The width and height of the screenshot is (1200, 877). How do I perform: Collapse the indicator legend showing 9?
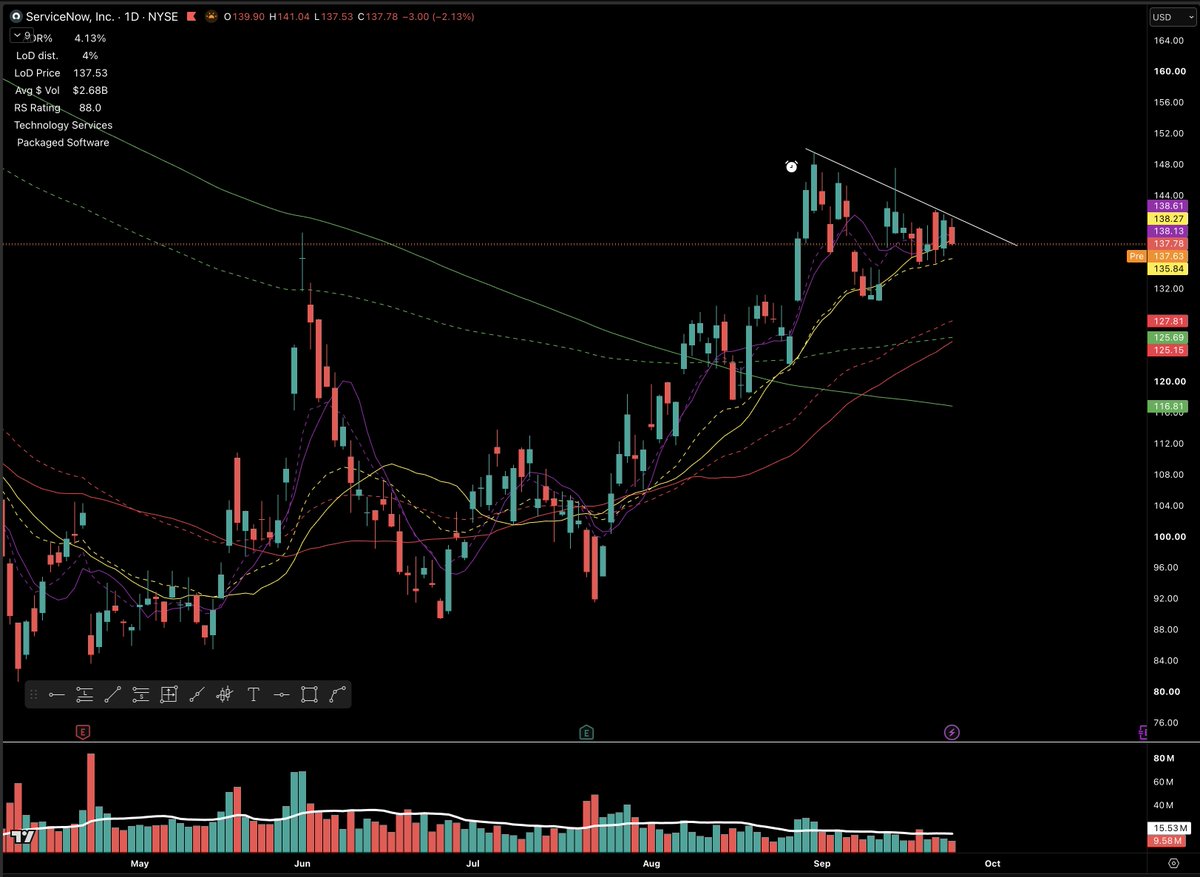pos(22,36)
